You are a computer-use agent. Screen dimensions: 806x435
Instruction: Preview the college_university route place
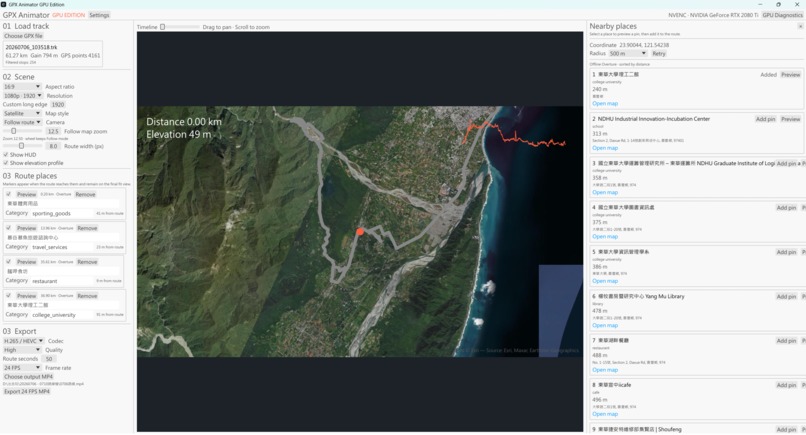point(26,296)
